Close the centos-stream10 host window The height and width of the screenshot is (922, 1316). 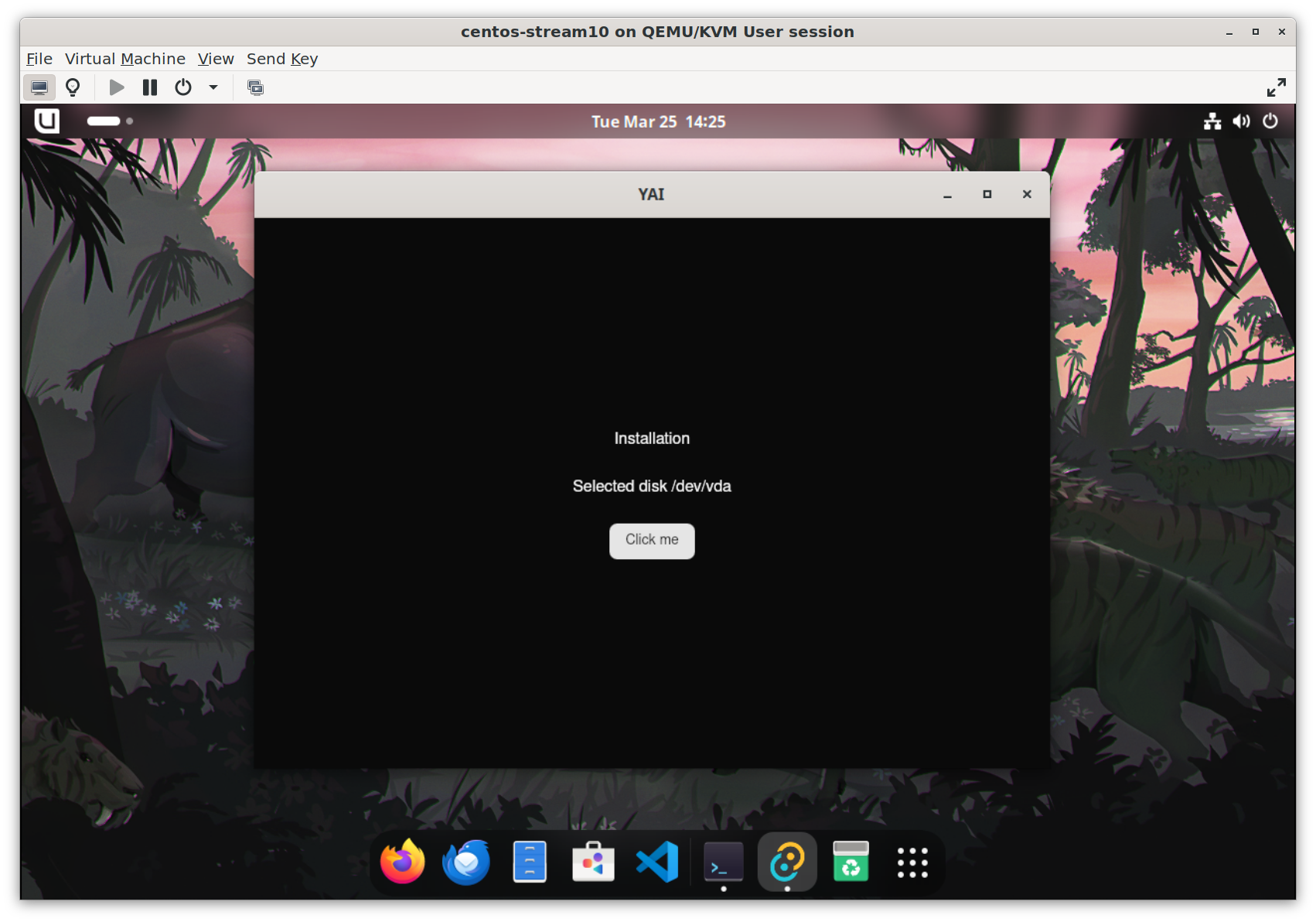pos(1282,32)
